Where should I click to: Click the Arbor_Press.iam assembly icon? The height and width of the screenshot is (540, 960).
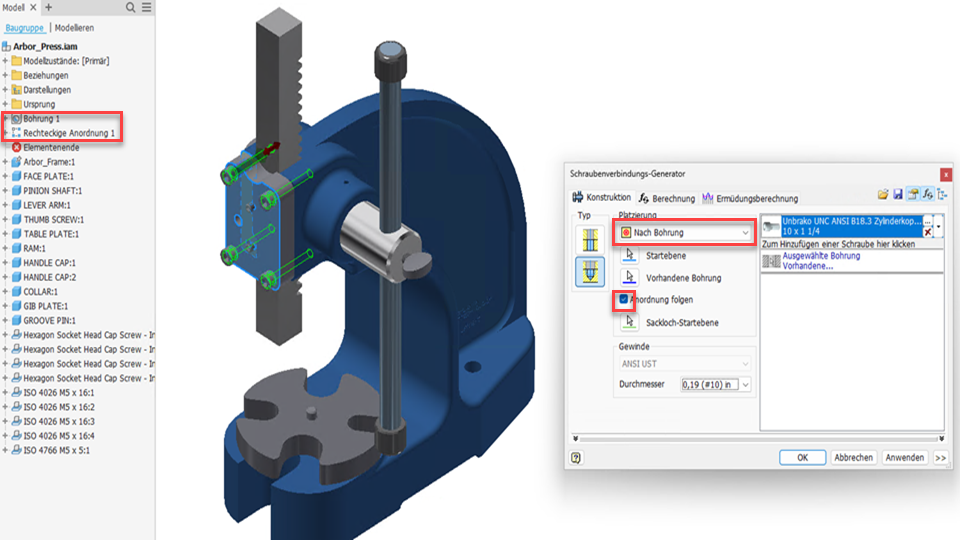[7, 47]
